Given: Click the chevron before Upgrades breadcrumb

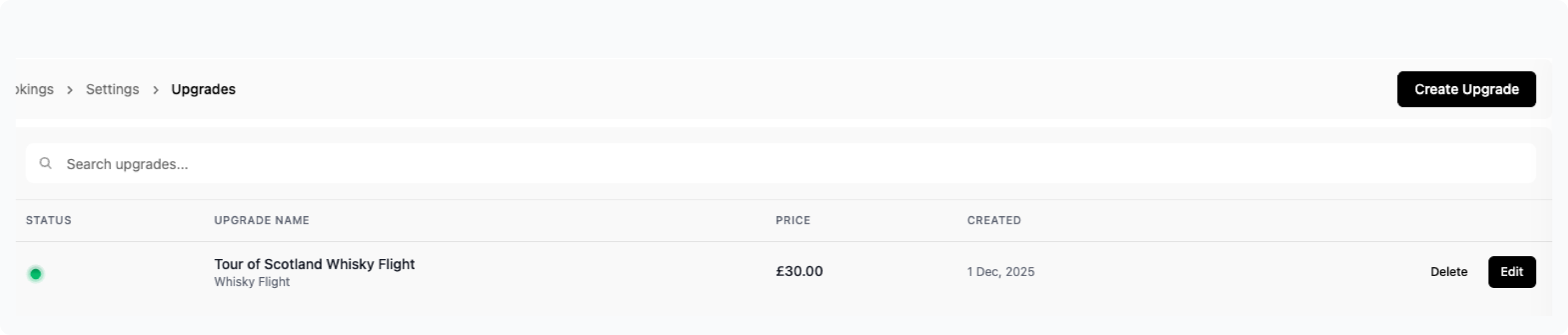Looking at the screenshot, I should (x=156, y=90).
